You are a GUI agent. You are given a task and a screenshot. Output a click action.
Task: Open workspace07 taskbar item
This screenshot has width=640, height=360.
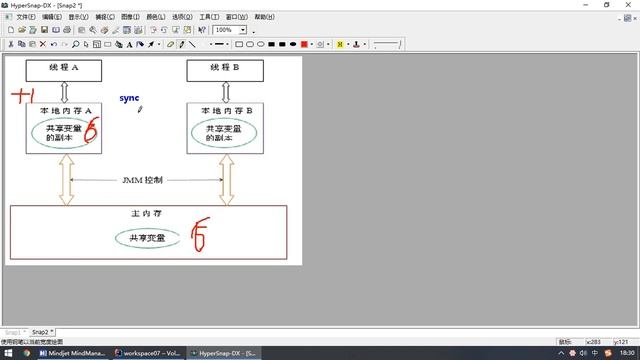point(148,353)
